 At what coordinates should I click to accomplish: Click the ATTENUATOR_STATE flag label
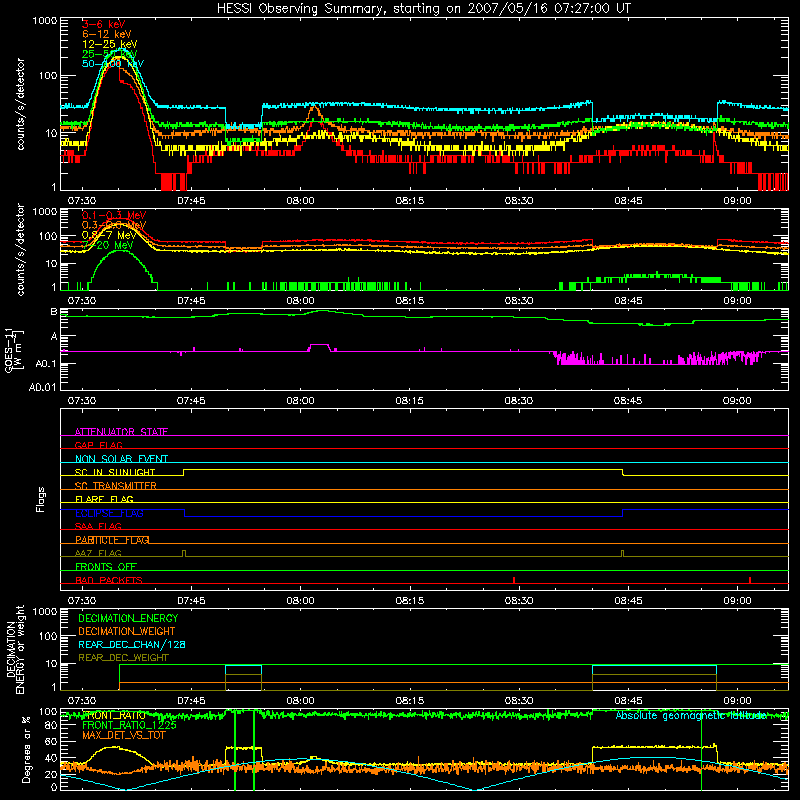click(x=121, y=432)
